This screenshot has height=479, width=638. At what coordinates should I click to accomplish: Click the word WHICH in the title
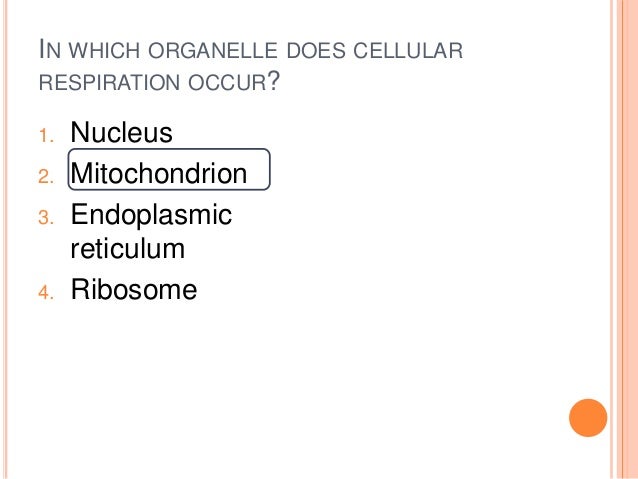tap(105, 50)
